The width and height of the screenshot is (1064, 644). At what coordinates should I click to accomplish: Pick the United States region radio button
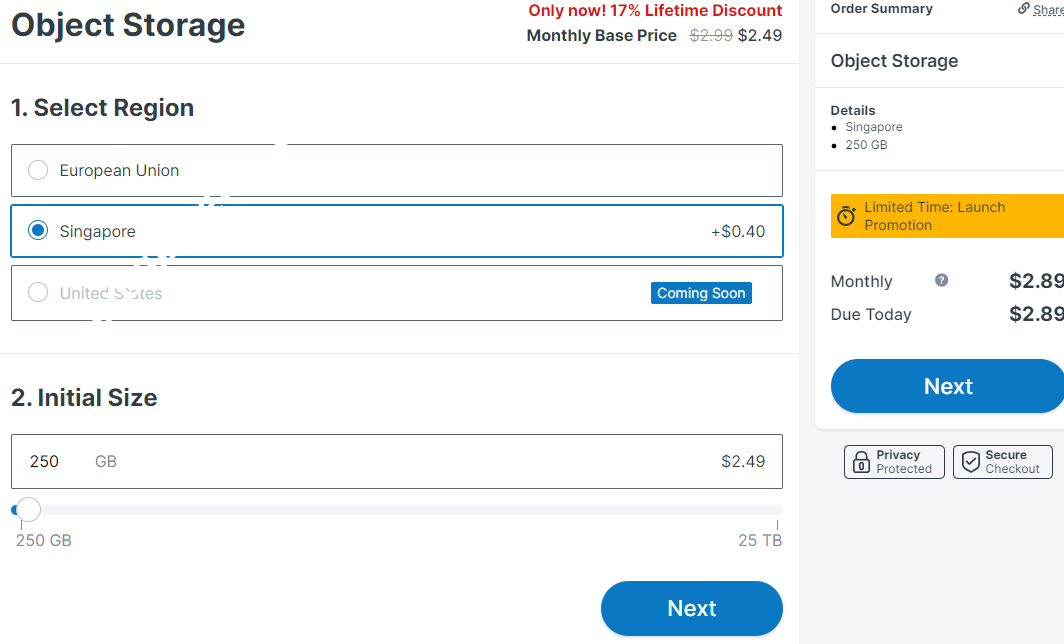(x=38, y=292)
